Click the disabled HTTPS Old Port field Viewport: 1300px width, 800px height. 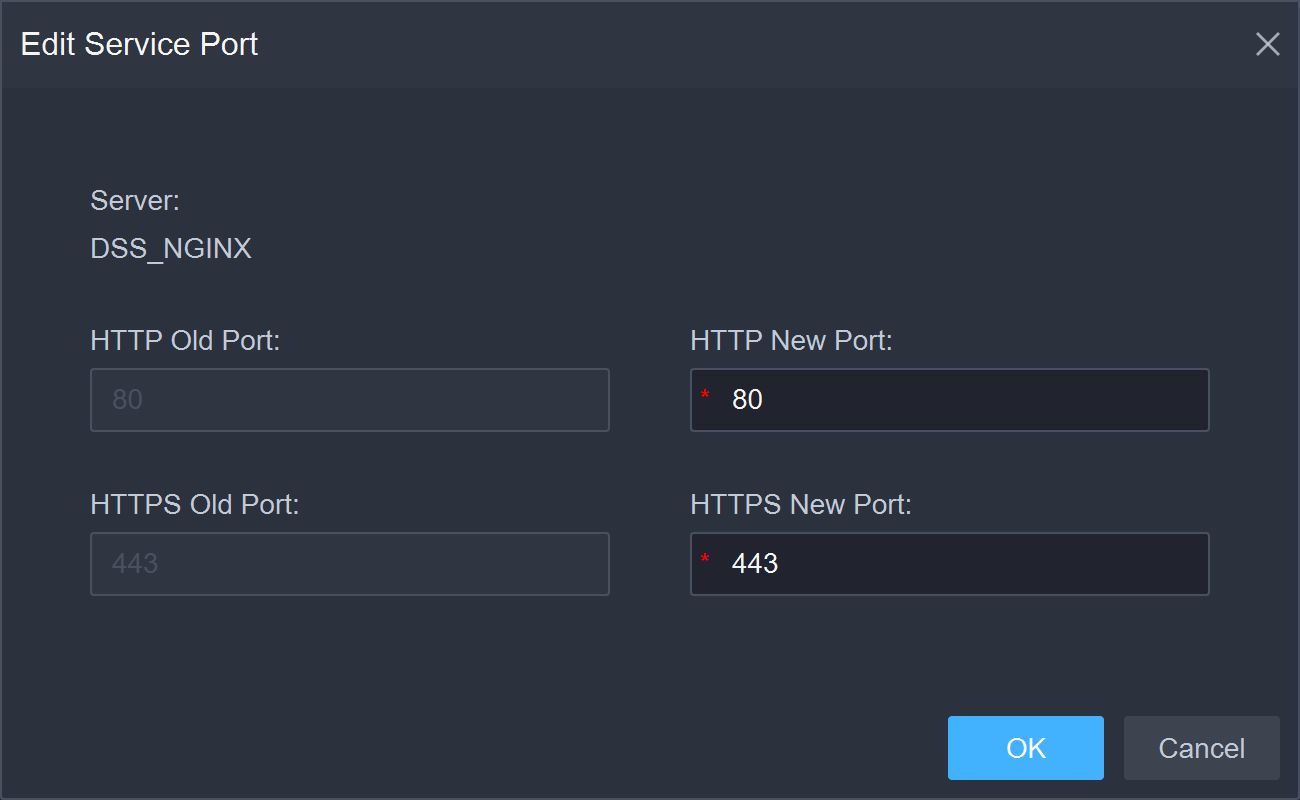[x=350, y=564]
